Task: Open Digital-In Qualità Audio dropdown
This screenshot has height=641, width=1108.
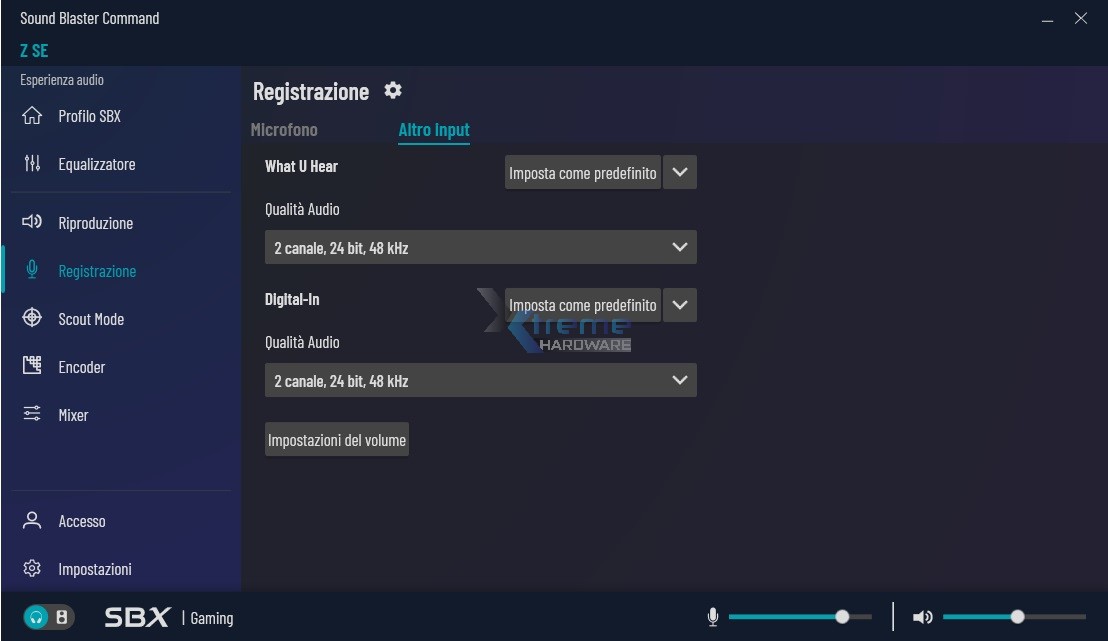Action: click(480, 380)
